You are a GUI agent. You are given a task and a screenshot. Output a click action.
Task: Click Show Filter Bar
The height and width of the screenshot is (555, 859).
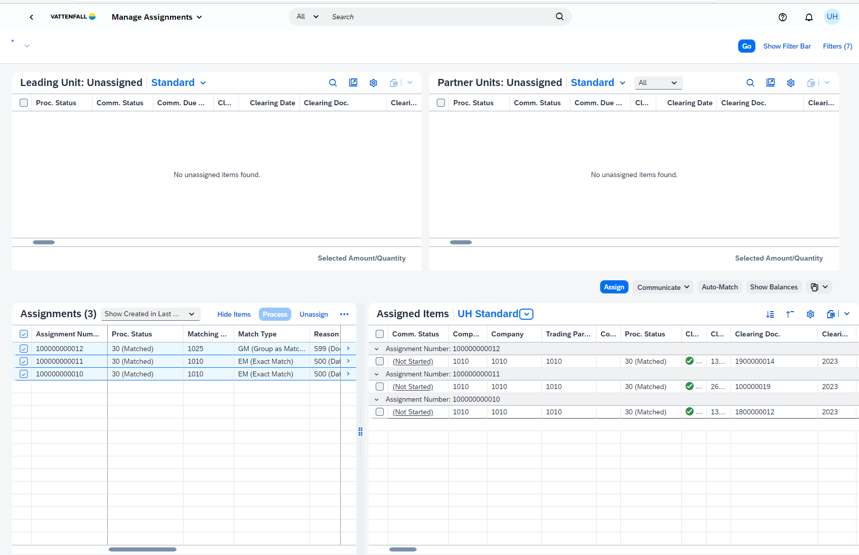pos(787,46)
